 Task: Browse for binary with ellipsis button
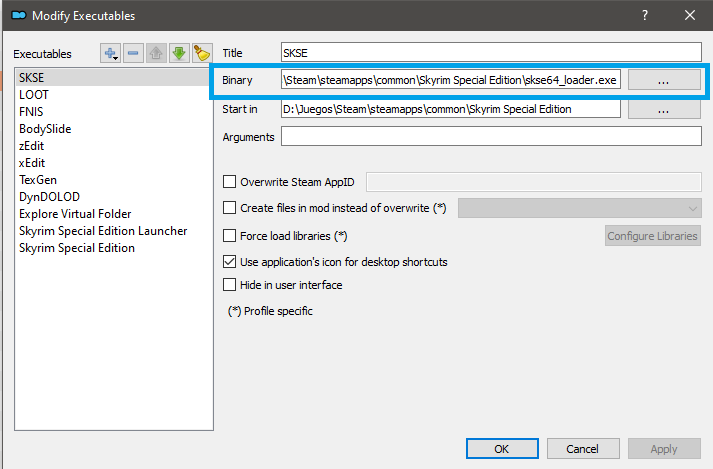tap(664, 80)
